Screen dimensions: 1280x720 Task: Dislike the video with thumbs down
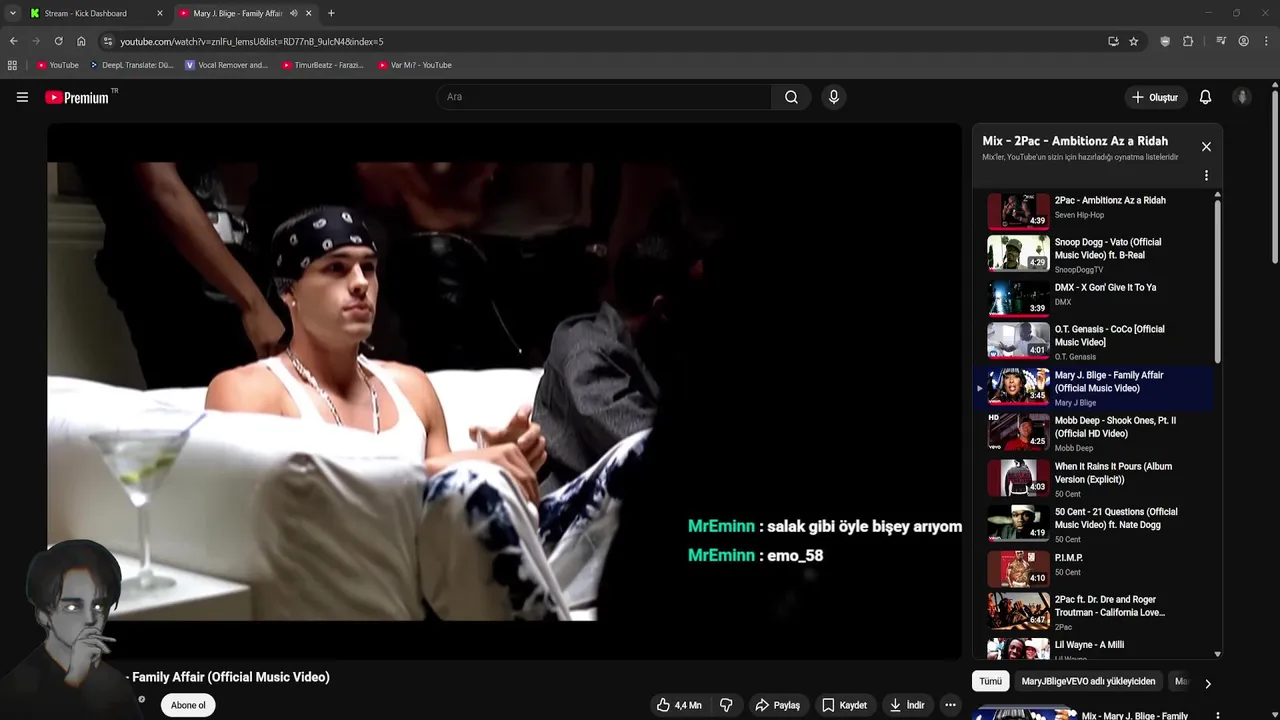(726, 705)
